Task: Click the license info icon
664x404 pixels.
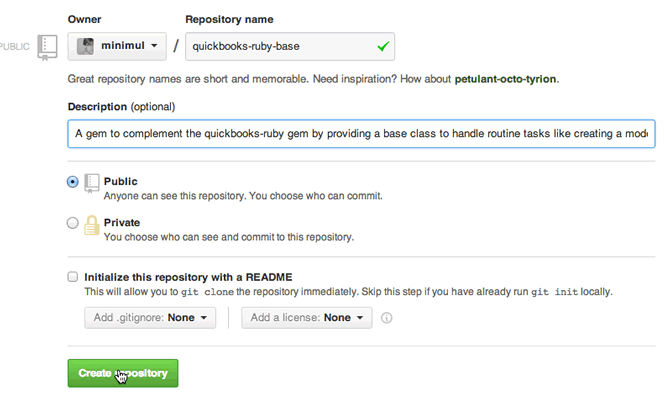Action: 387,318
